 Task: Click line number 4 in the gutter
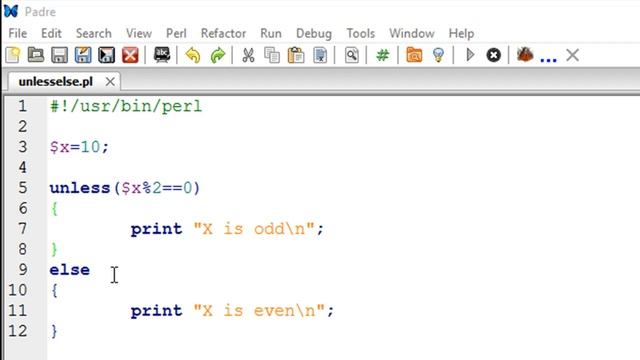[x=22, y=167]
